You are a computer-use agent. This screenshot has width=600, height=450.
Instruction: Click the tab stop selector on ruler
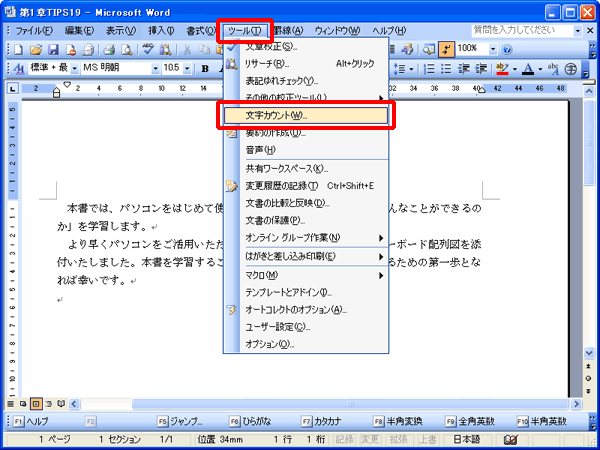(x=13, y=89)
